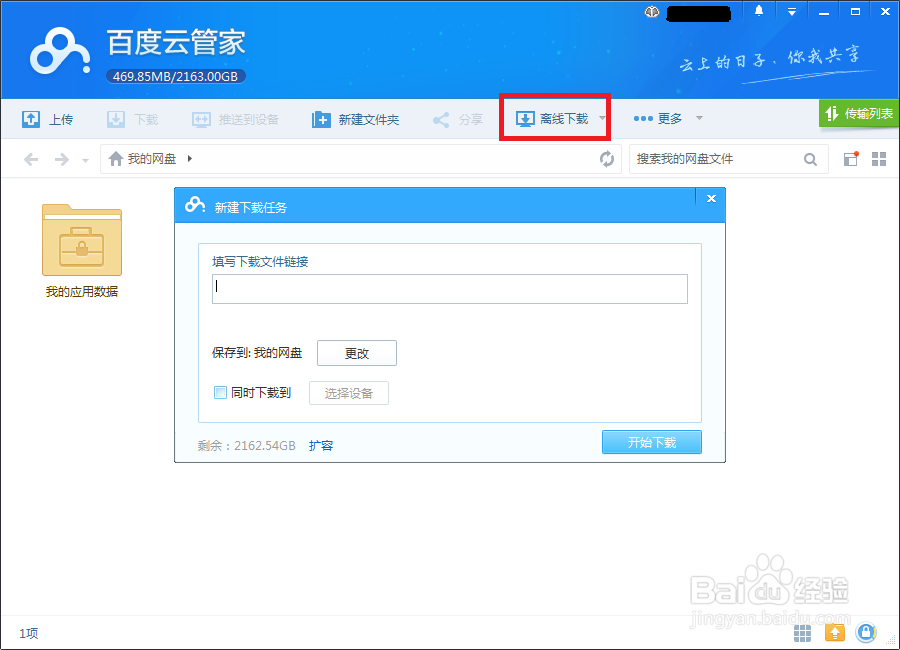Click the user avatar icon in title bar

[652, 11]
